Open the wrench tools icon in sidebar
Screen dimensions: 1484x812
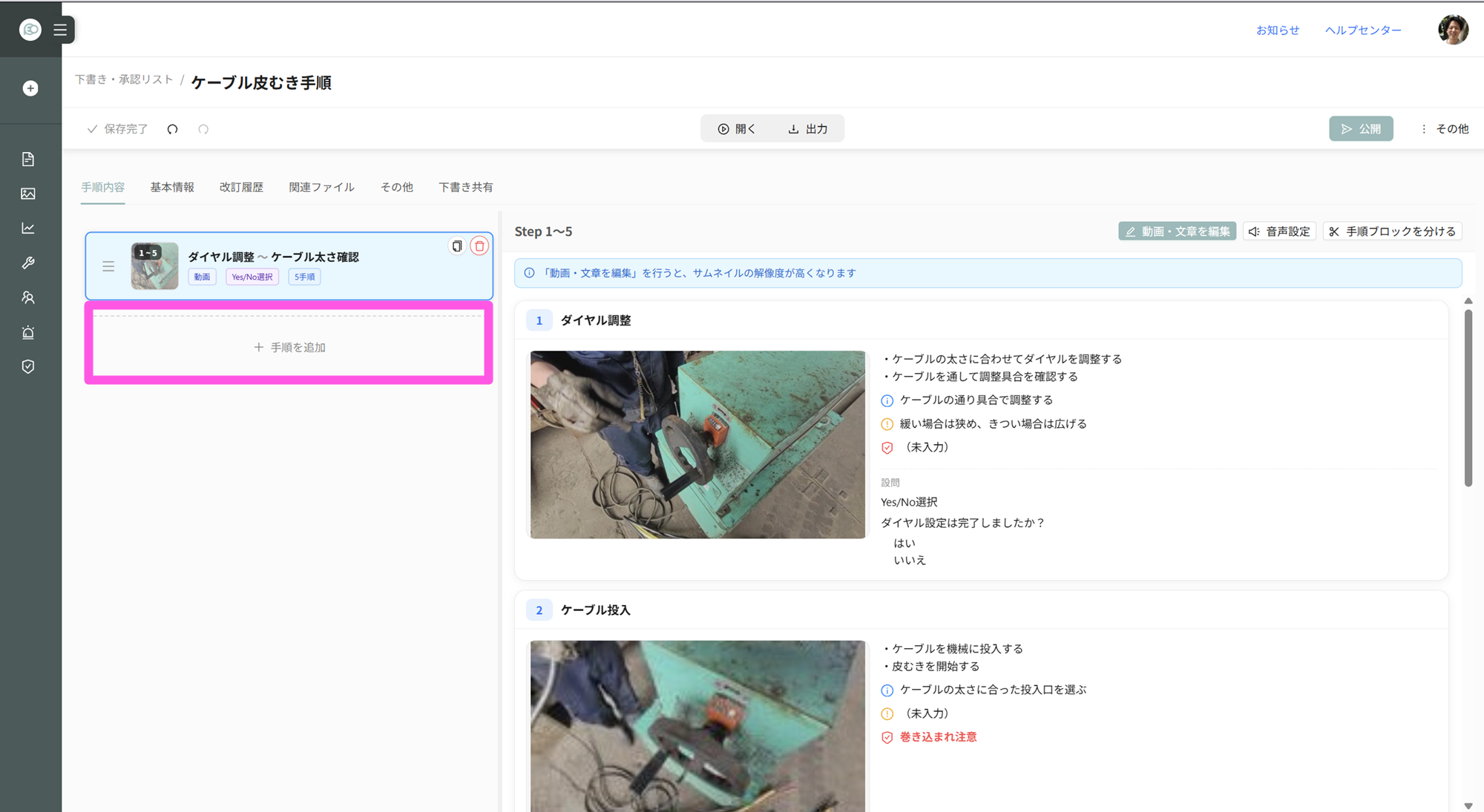click(28, 263)
